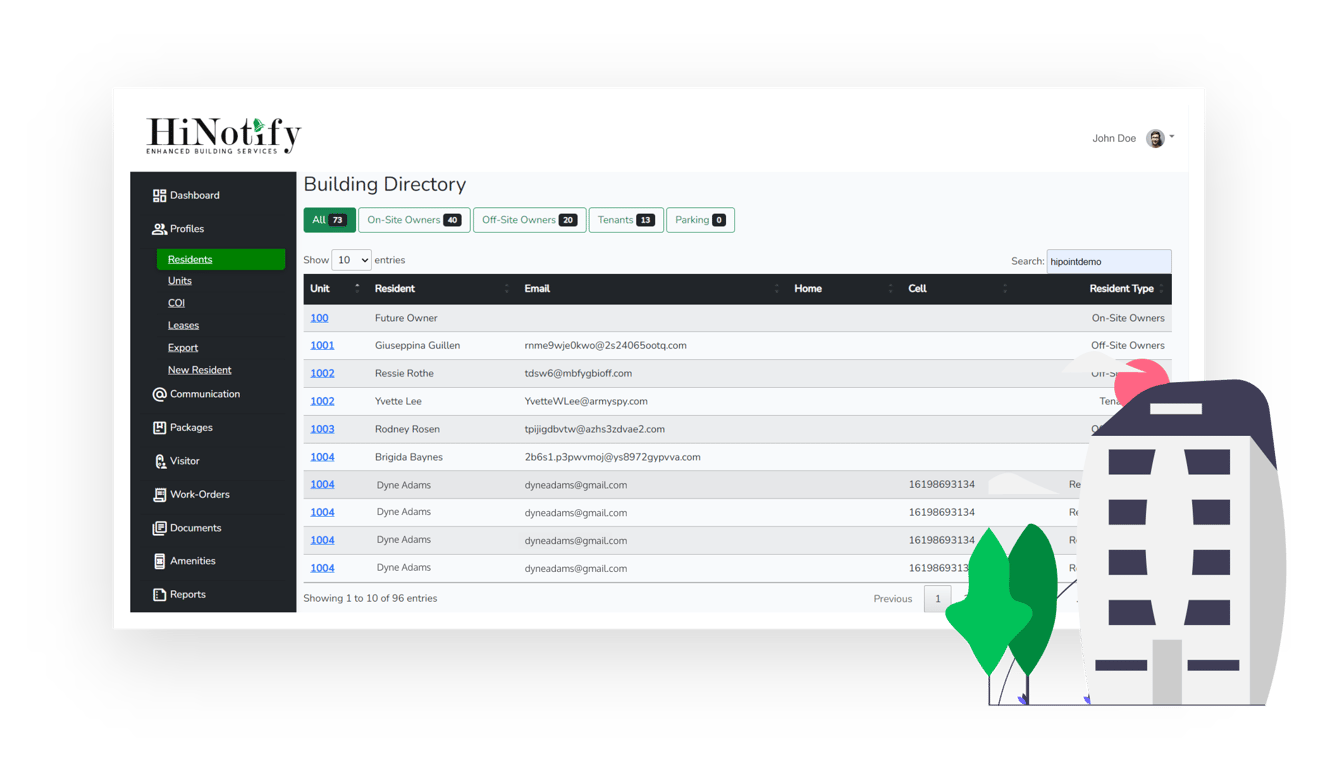Image resolution: width=1318 pixels, height=768 pixels.
Task: Click the "Future Owner" resident cell
Action: [x=406, y=318]
